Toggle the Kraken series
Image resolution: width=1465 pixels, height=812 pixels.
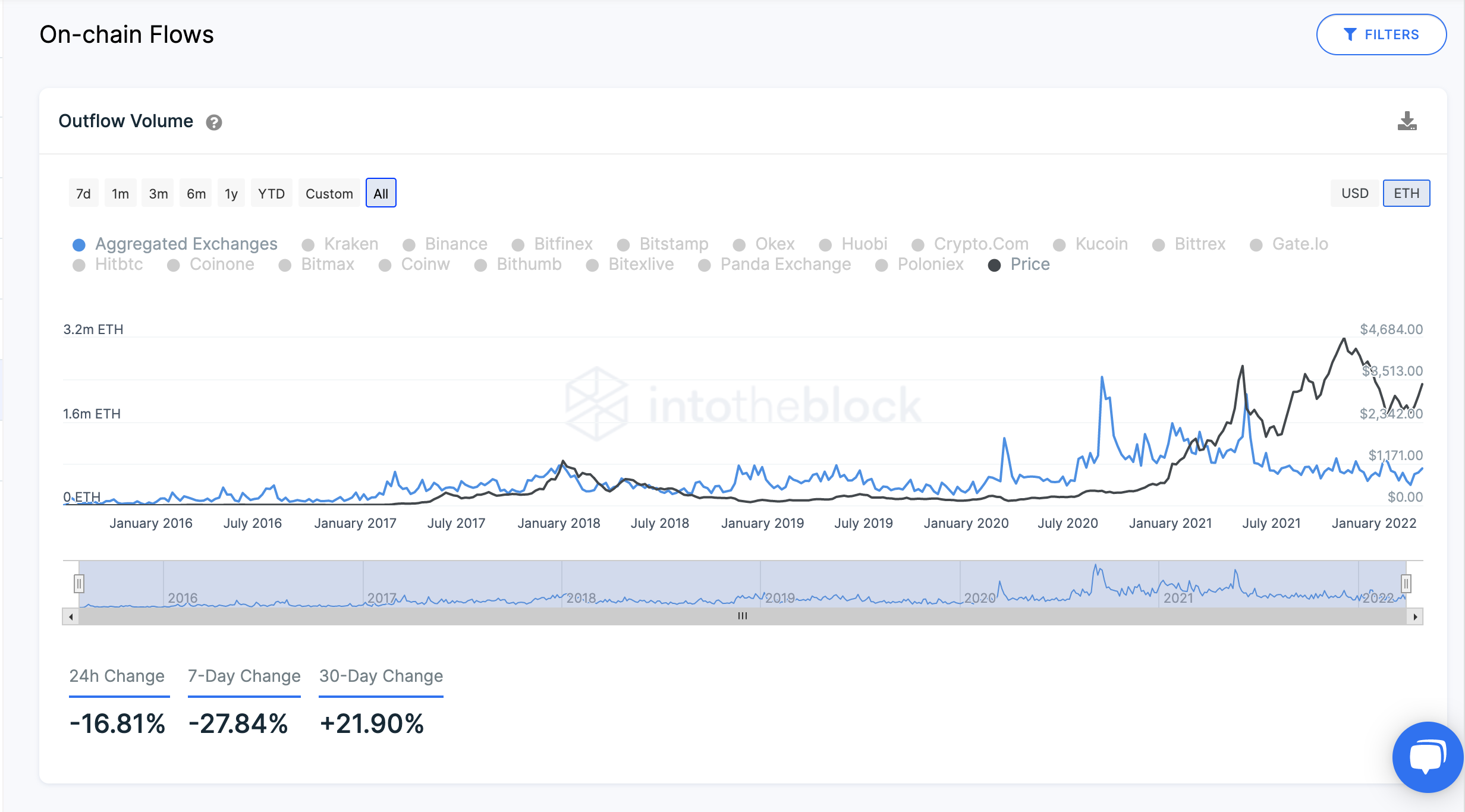[x=340, y=244]
